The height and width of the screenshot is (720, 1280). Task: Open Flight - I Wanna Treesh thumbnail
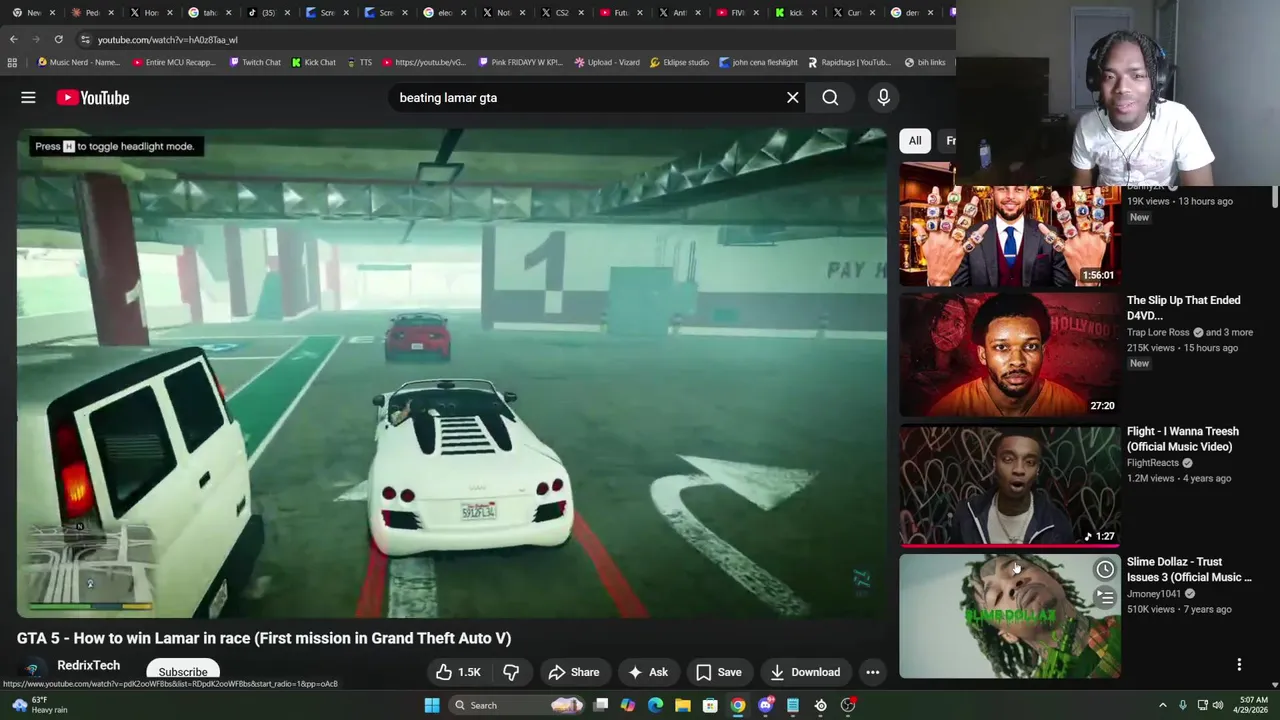1009,485
